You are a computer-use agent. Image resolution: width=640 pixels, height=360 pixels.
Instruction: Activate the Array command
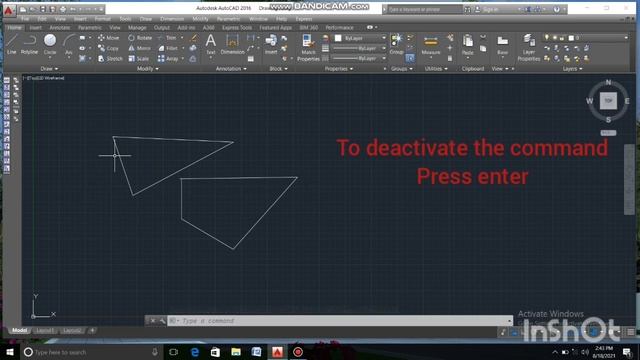pyautogui.click(x=168, y=59)
